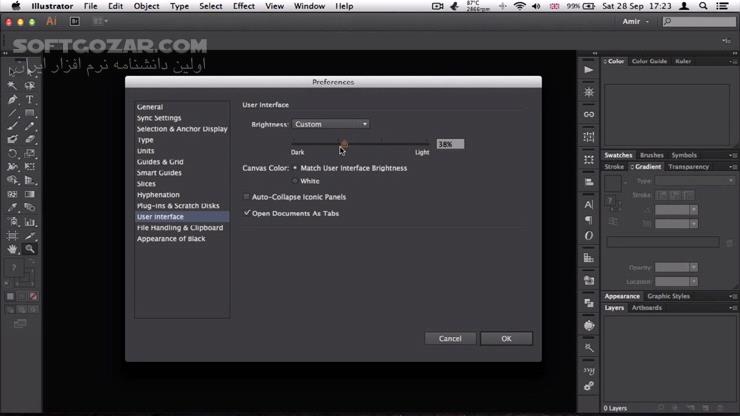Open the Object menu
The width and height of the screenshot is (740, 416).
[x=146, y=6]
